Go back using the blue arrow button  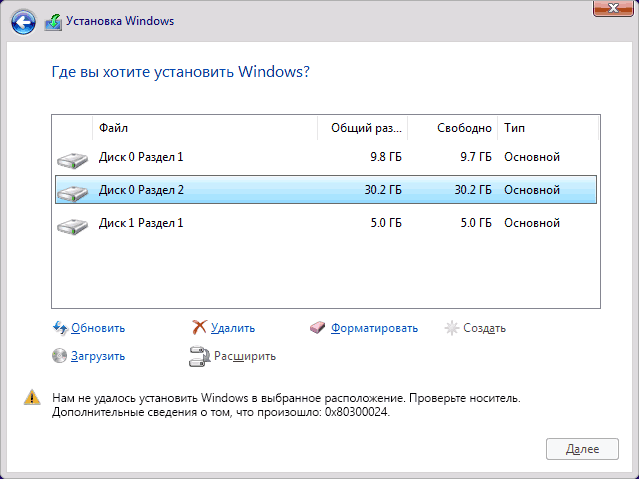[23, 22]
